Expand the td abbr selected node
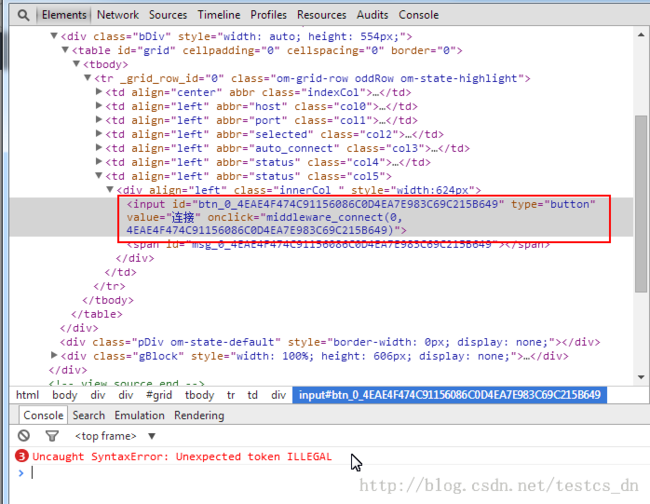The width and height of the screenshot is (650, 504). pyautogui.click(x=99, y=134)
